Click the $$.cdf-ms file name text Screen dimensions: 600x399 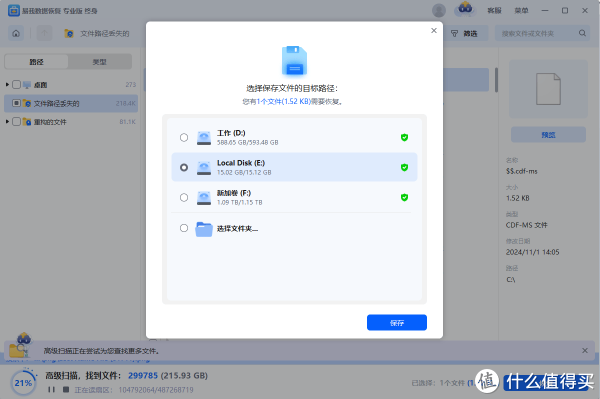(521, 171)
